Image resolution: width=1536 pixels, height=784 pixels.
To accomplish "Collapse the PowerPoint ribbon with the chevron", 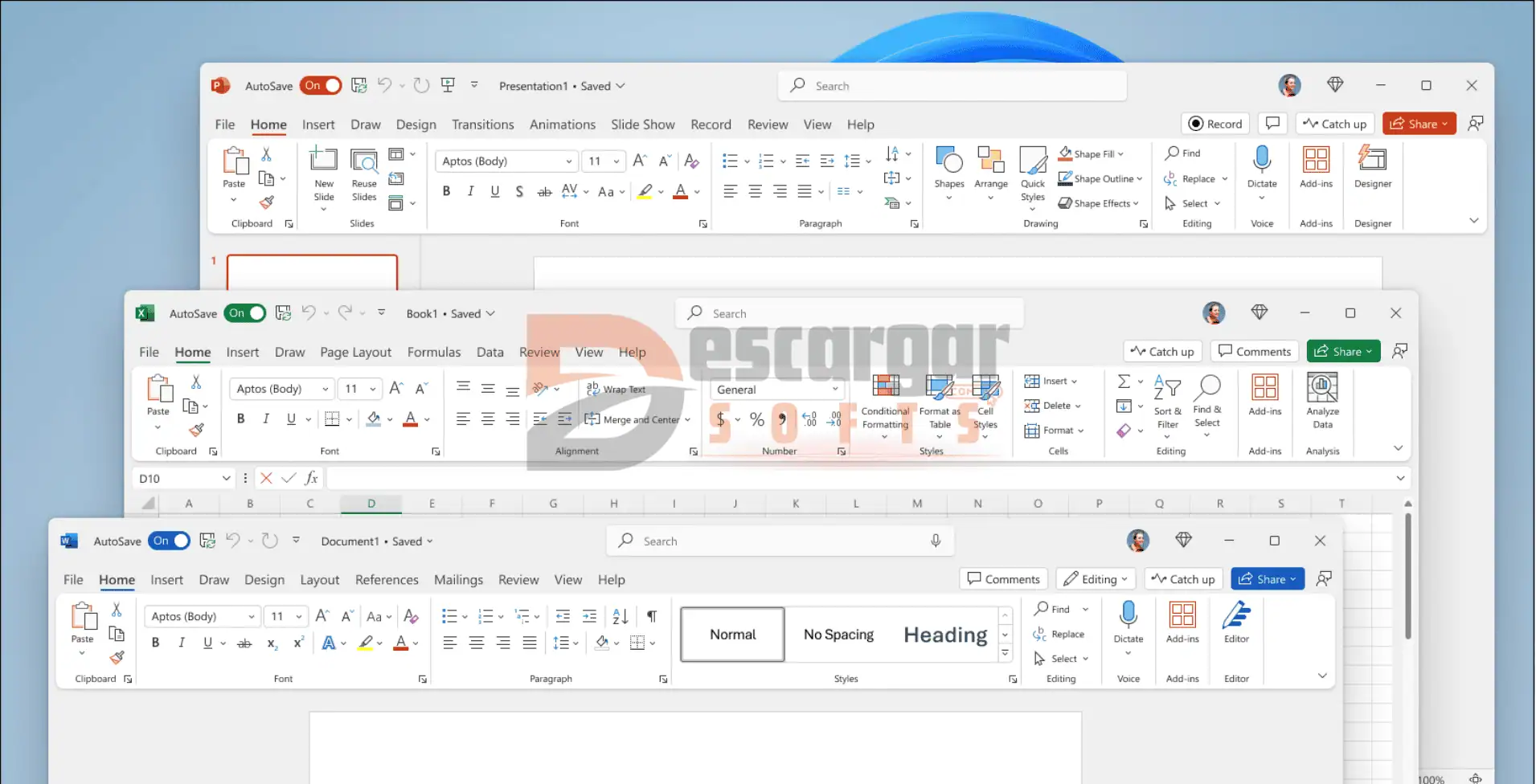I will (x=1473, y=220).
